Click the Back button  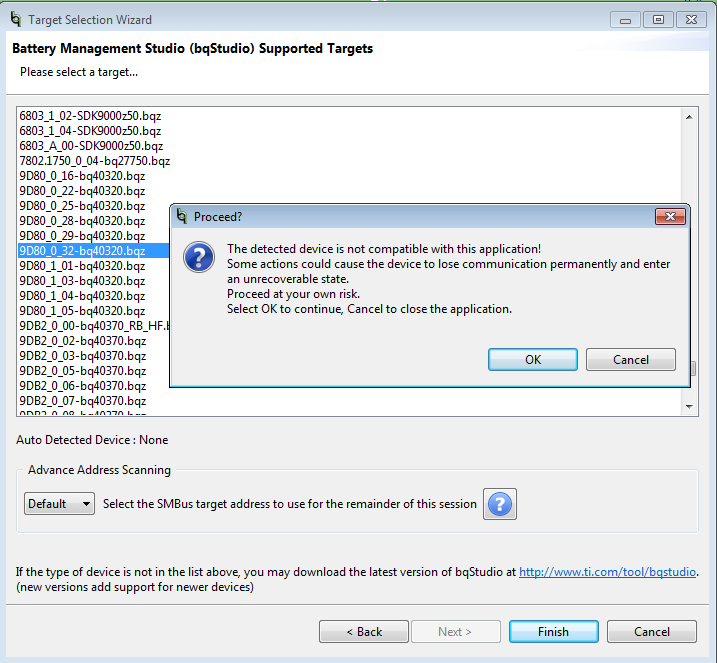click(364, 631)
